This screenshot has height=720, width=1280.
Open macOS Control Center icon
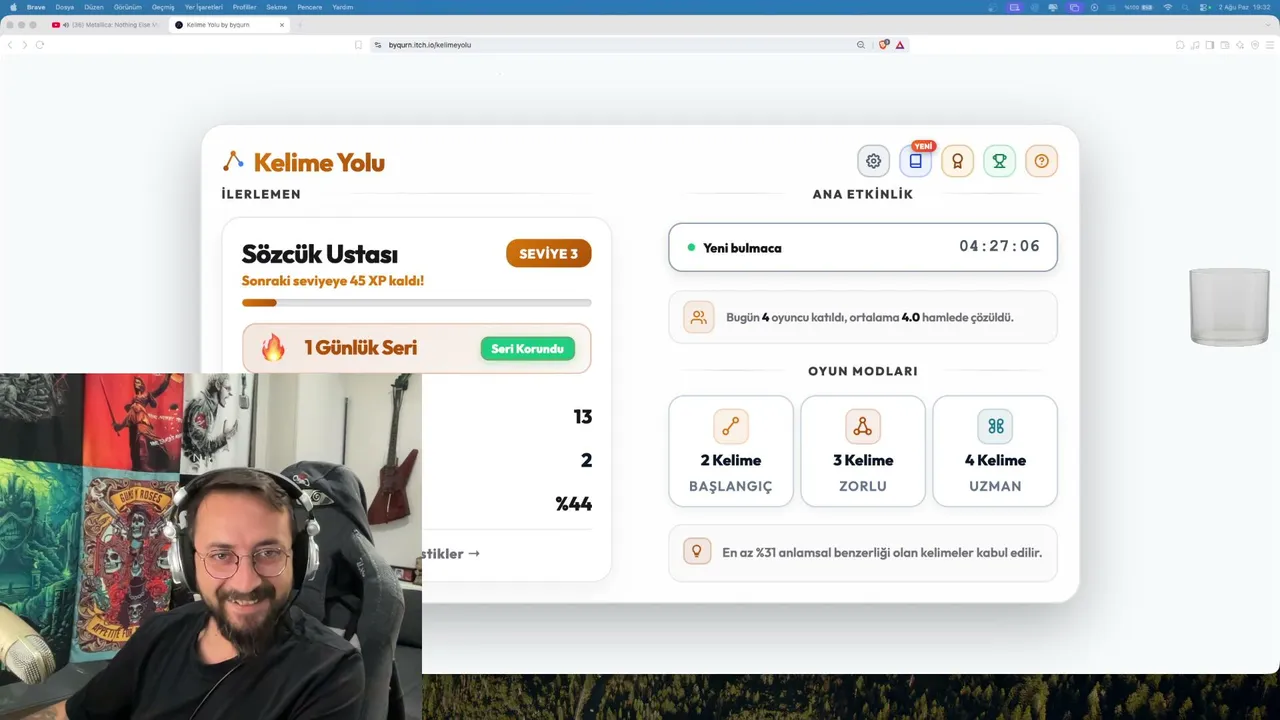tap(1205, 7)
